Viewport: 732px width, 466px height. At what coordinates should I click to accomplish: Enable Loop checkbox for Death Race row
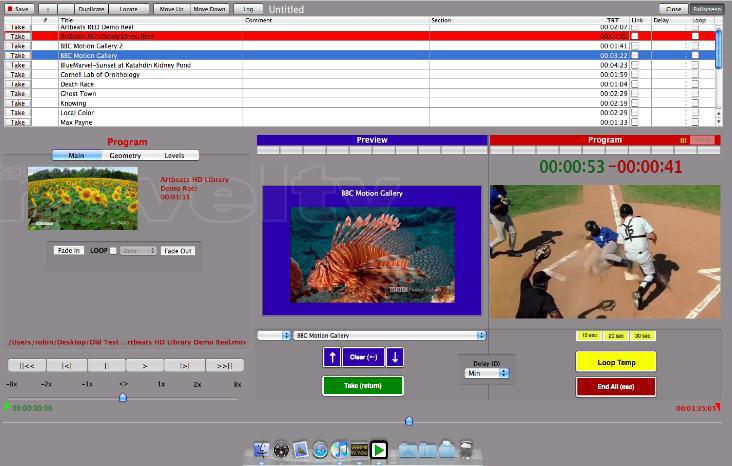(x=696, y=84)
